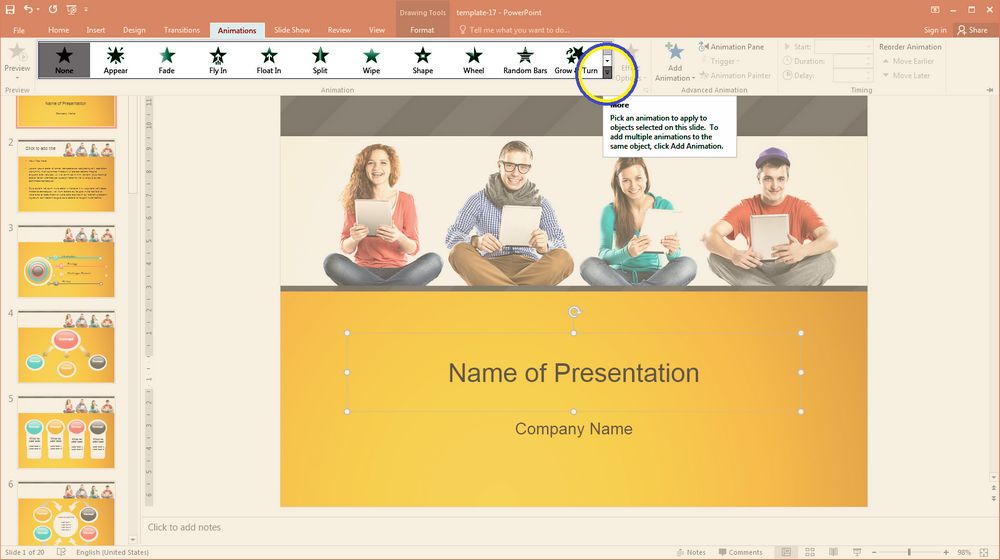
Task: Apply the Split animation effect
Action: coord(320,60)
